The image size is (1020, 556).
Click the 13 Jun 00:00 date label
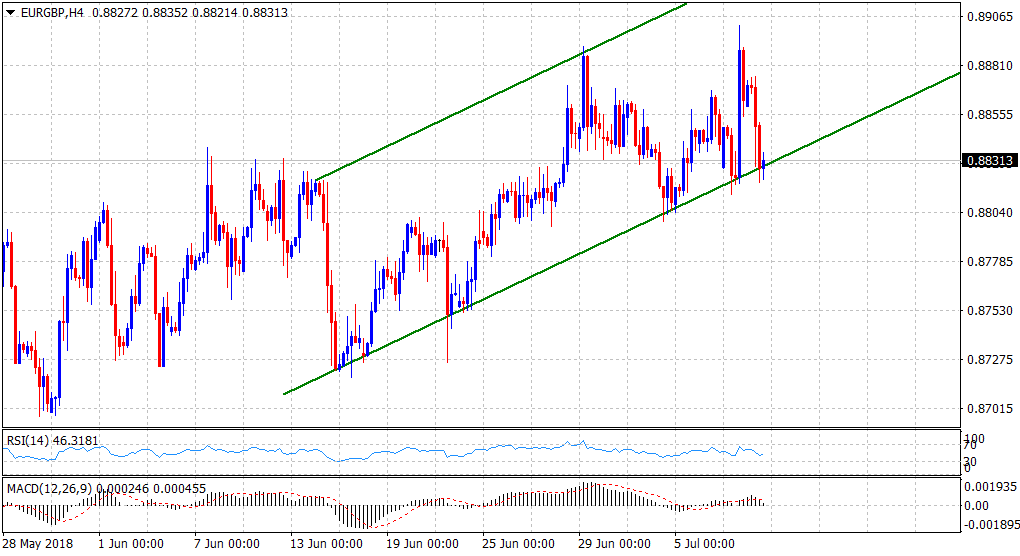[327, 544]
